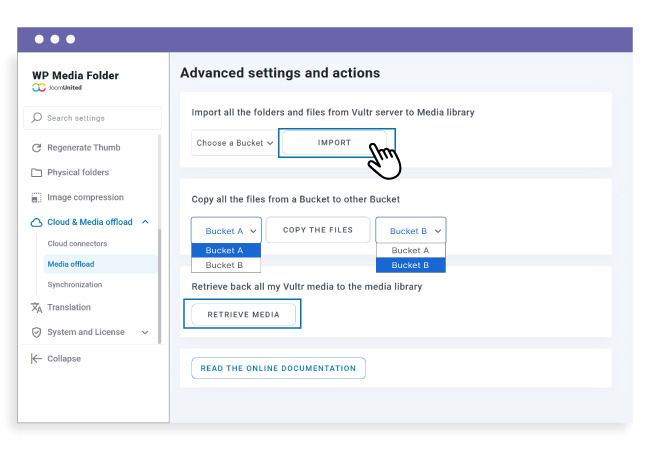
Task: Click the first window control dot
Action: [39, 39]
